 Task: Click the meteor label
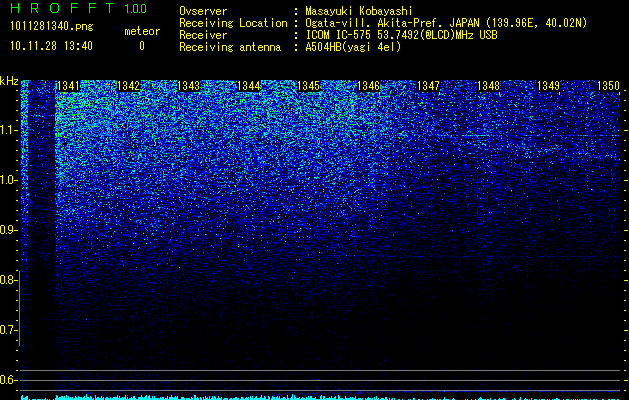tap(142, 31)
